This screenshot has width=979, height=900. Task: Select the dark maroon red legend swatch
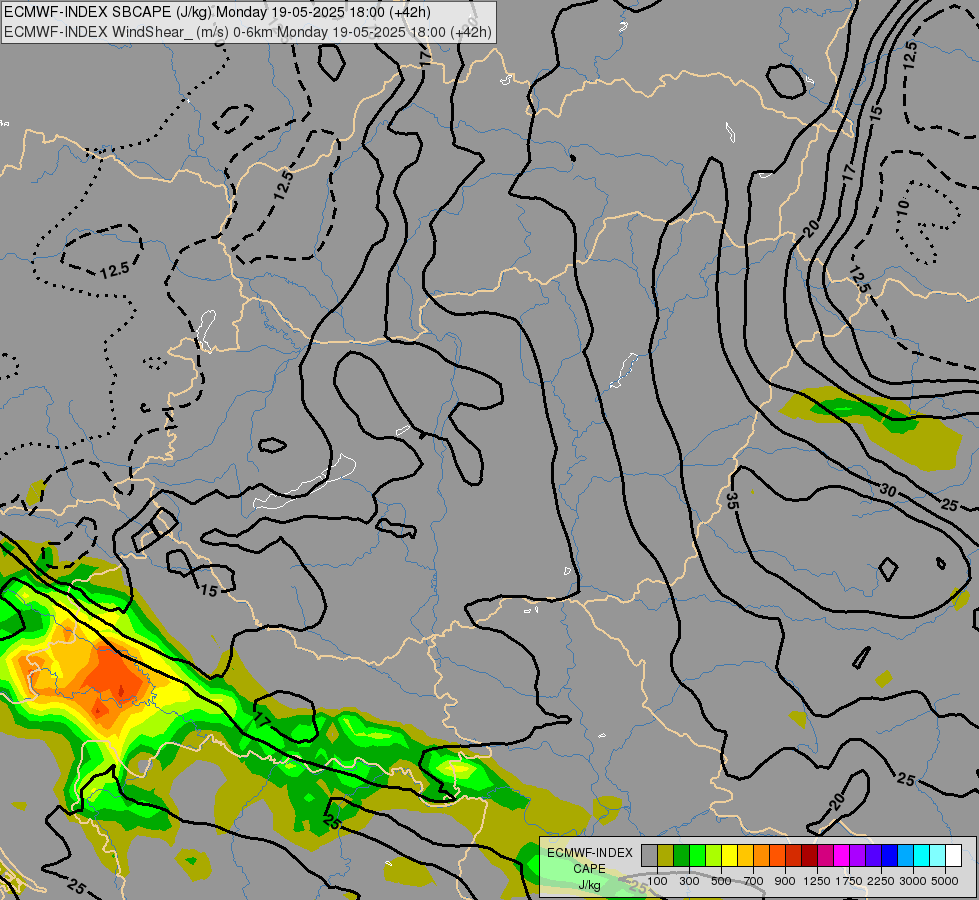[x=809, y=856]
